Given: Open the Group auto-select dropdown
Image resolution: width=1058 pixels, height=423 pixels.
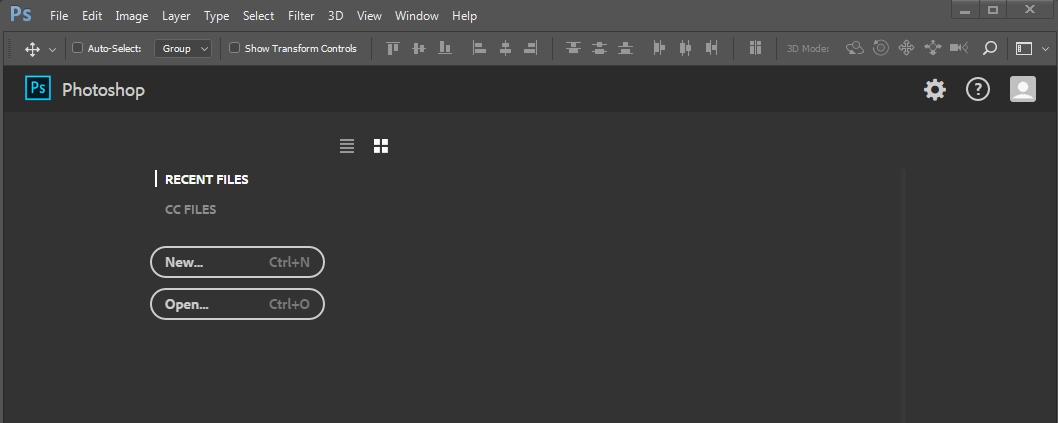Looking at the screenshot, I should point(183,49).
